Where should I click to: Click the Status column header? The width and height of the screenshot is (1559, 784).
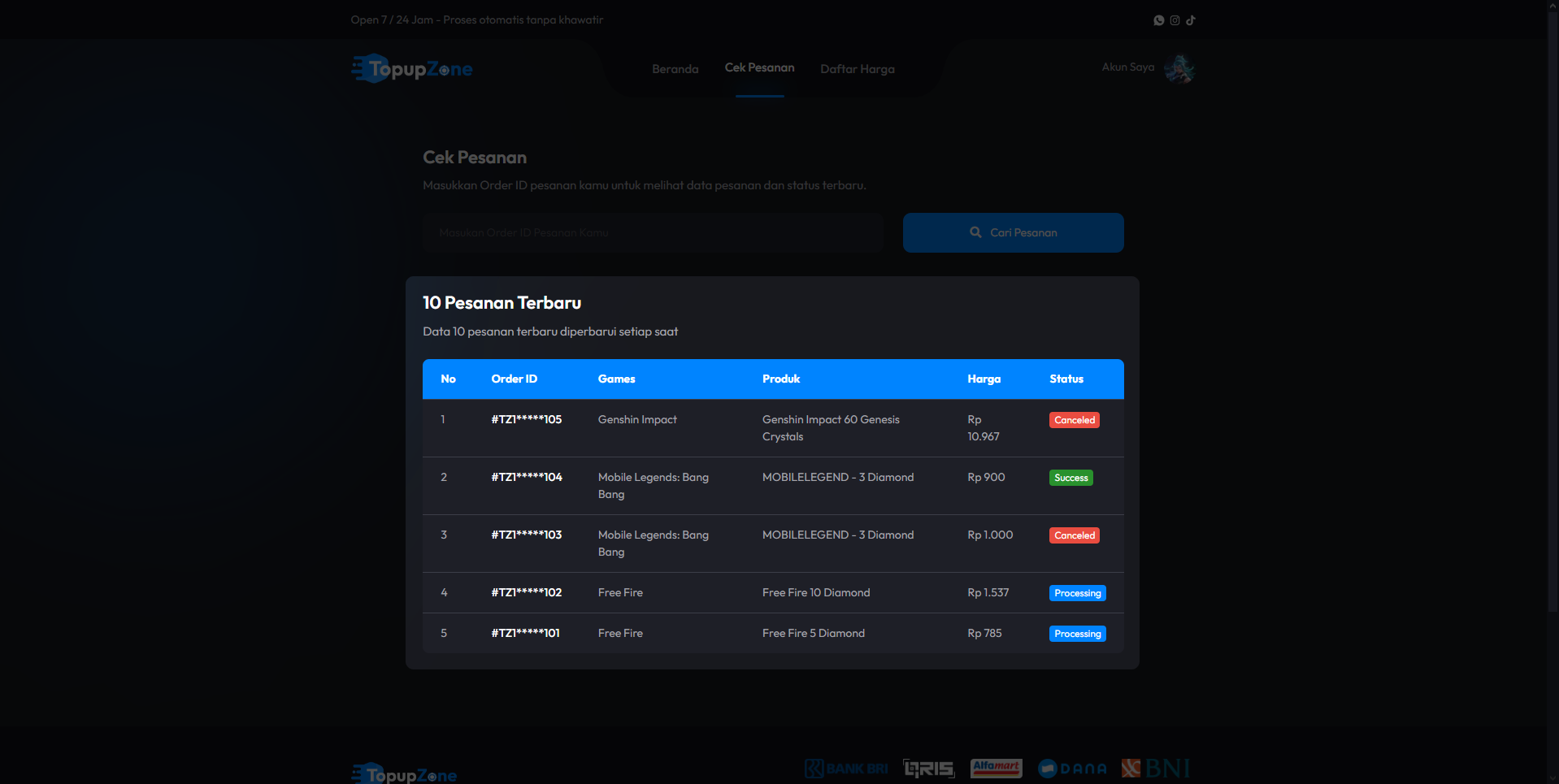(x=1066, y=379)
